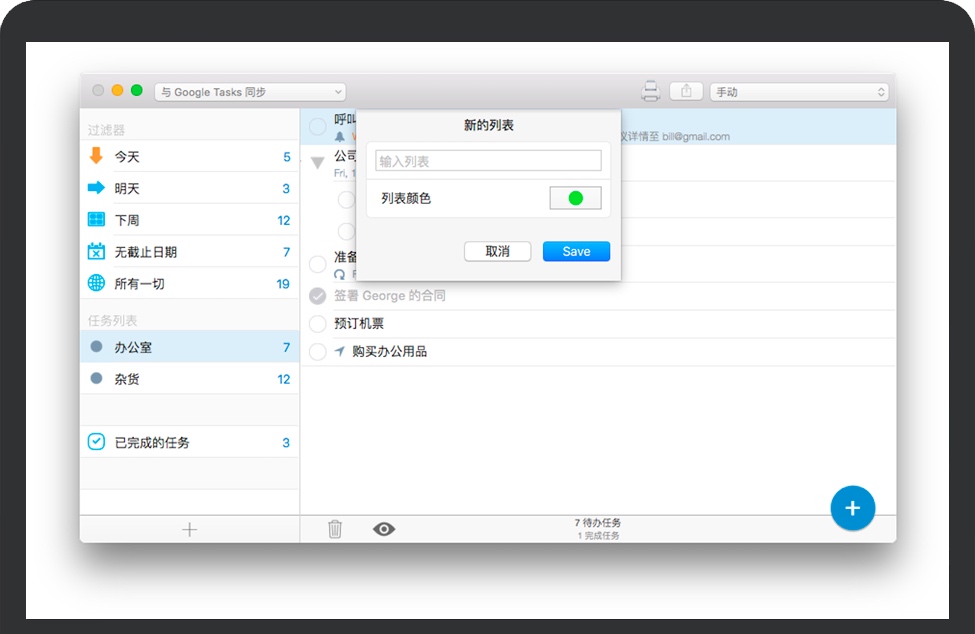975x634 pixels.
Task: Open the 下周 calendar filter
Action: tap(189, 220)
